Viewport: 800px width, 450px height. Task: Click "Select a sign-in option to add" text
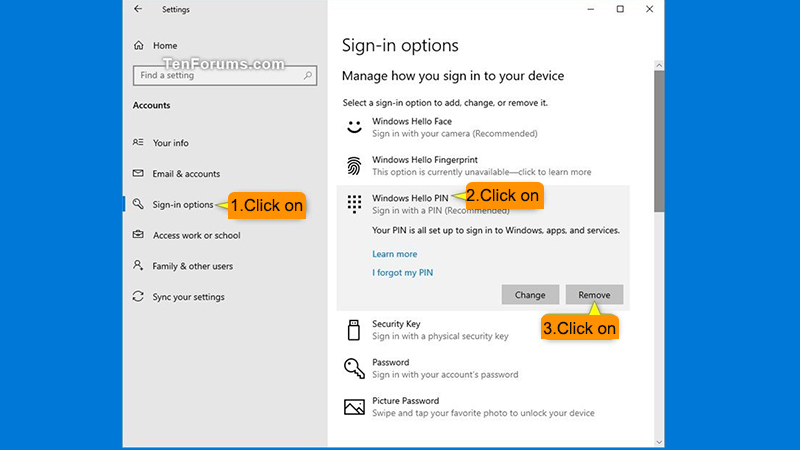tap(445, 103)
